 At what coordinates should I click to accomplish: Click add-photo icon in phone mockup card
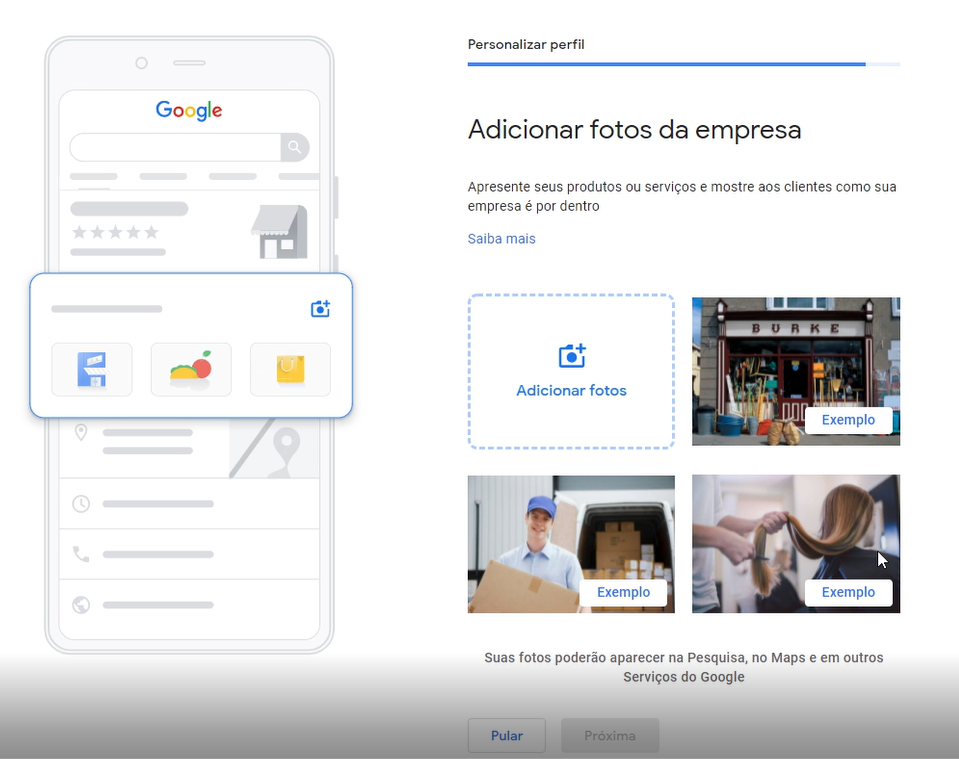click(x=320, y=309)
